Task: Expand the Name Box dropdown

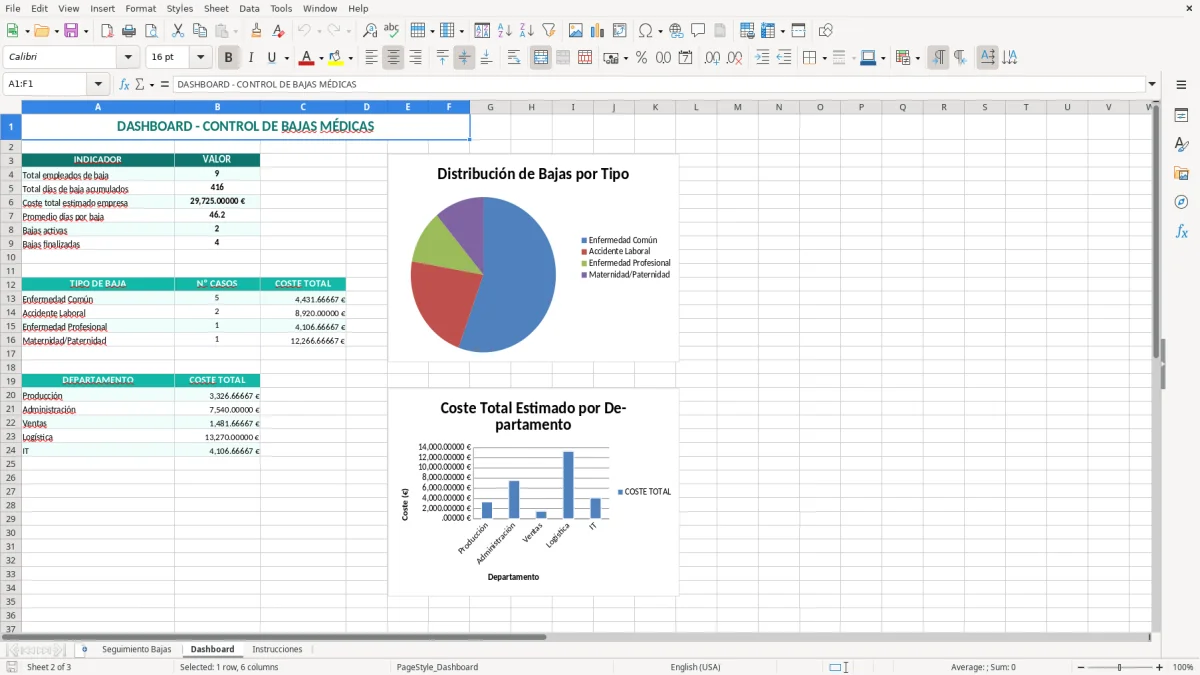Action: coord(98,84)
